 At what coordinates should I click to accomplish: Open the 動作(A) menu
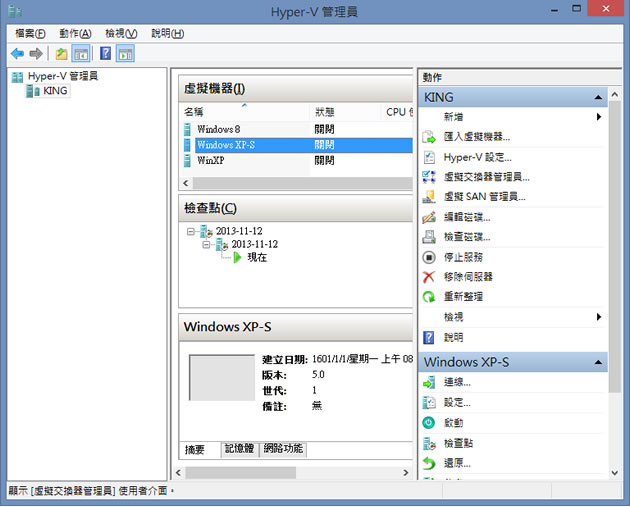coord(75,33)
